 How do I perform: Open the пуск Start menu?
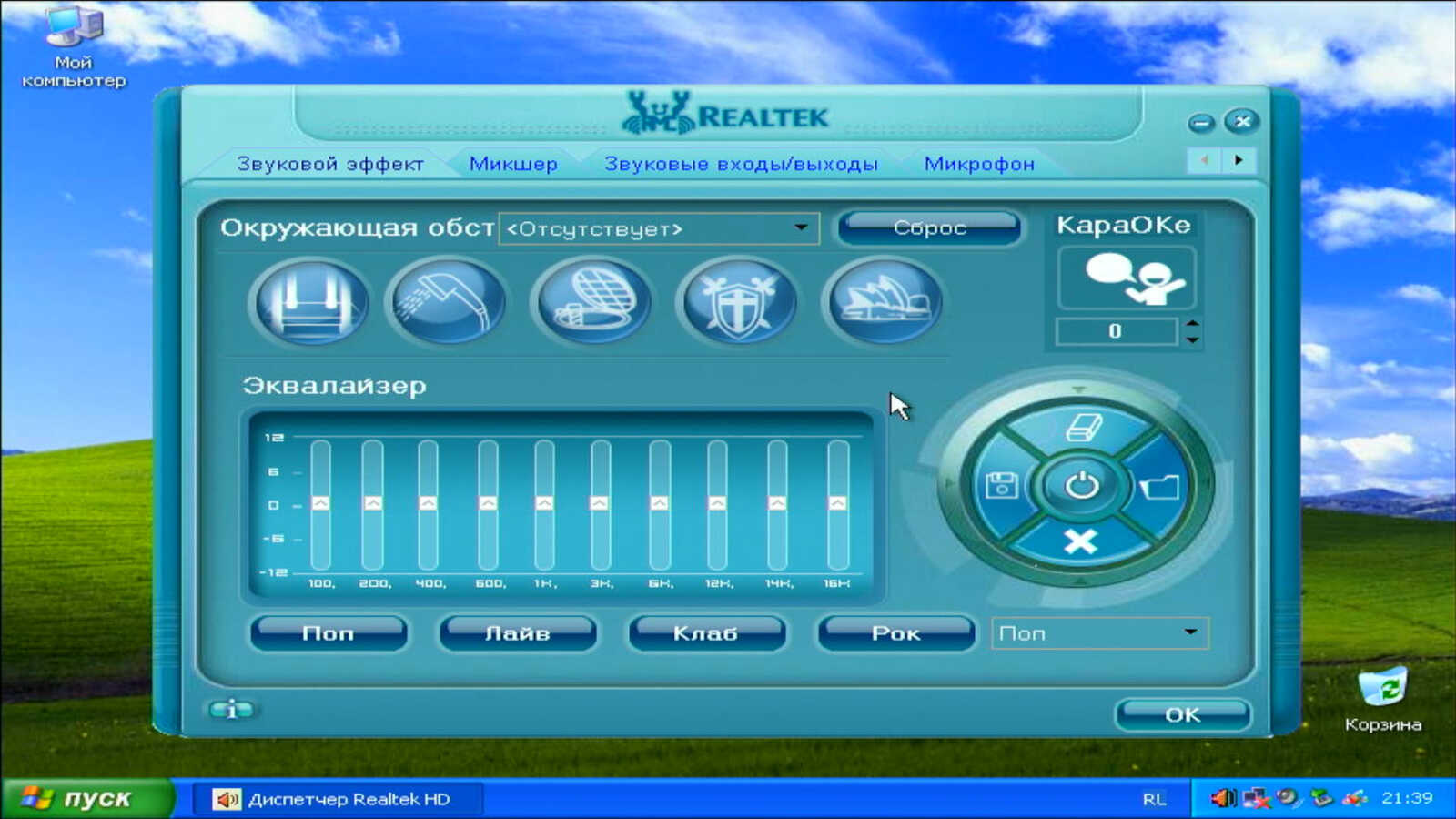click(x=86, y=798)
